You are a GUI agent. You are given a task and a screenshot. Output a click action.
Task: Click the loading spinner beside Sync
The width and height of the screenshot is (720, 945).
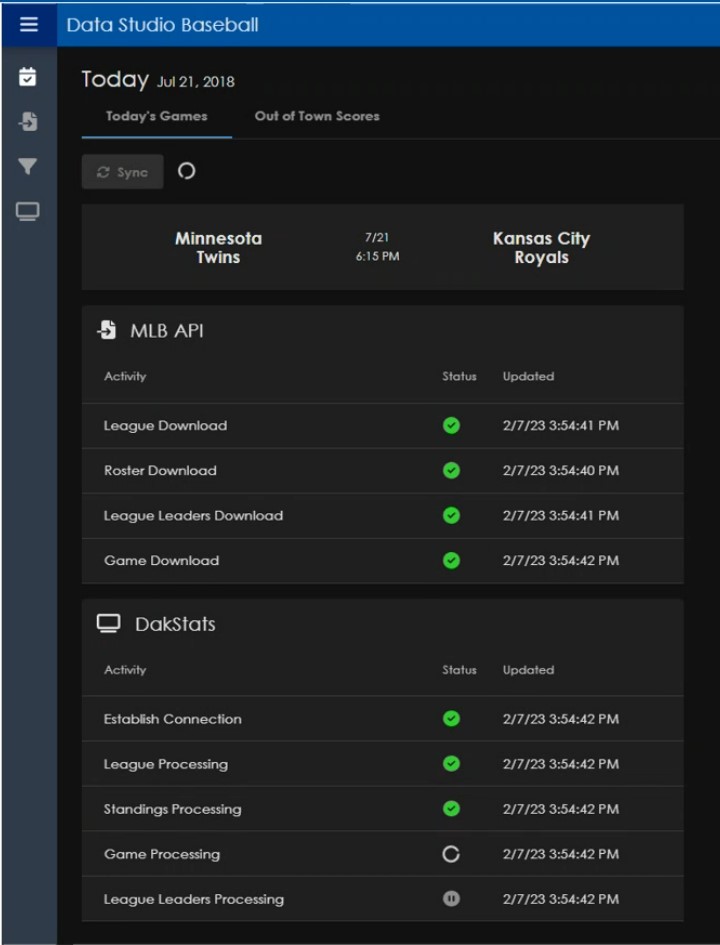186,171
